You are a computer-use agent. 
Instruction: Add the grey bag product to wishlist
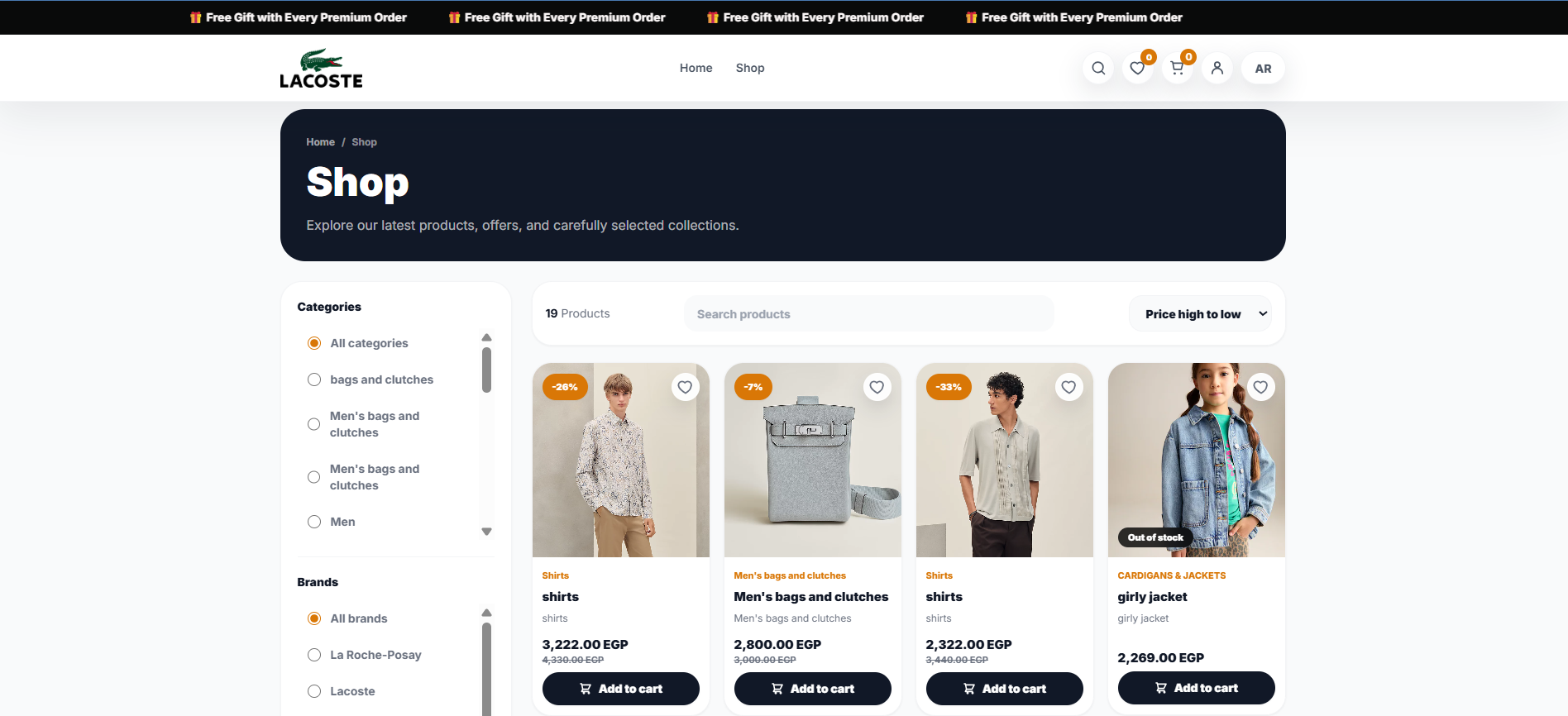tap(877, 387)
